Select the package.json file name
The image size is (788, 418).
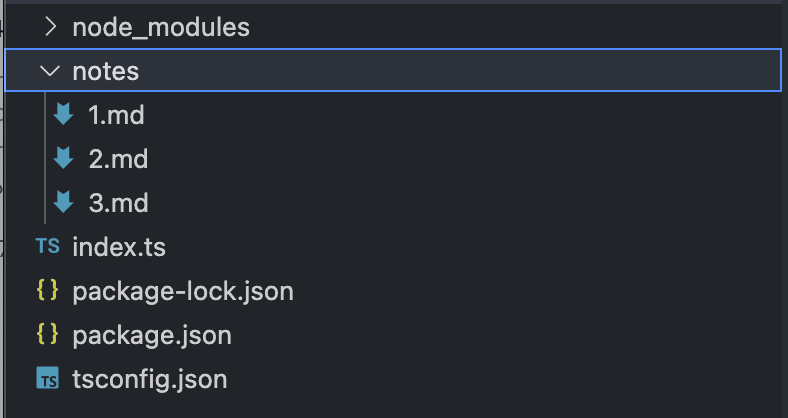click(x=152, y=335)
